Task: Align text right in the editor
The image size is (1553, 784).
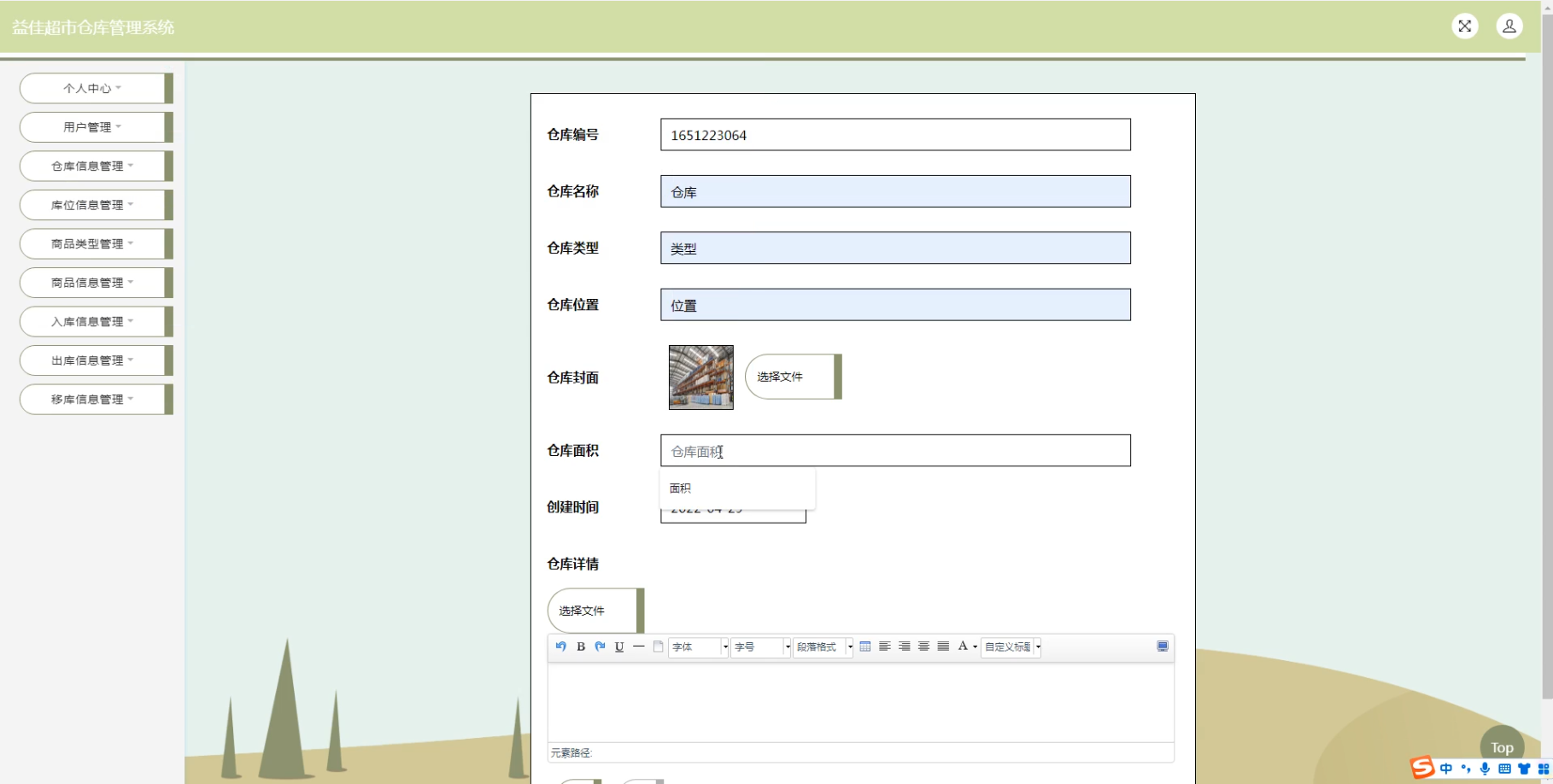Action: click(x=904, y=647)
